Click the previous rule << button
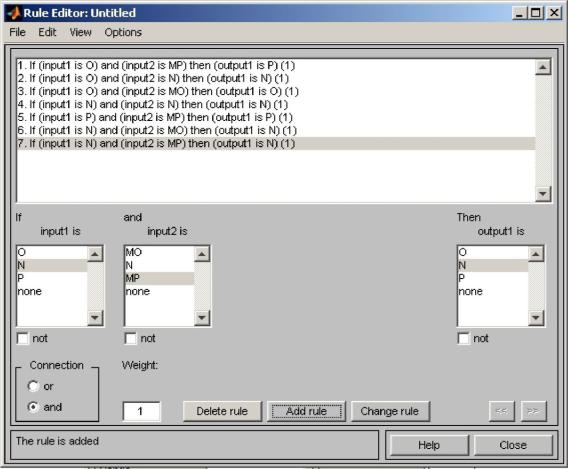The image size is (568, 469). click(x=501, y=411)
